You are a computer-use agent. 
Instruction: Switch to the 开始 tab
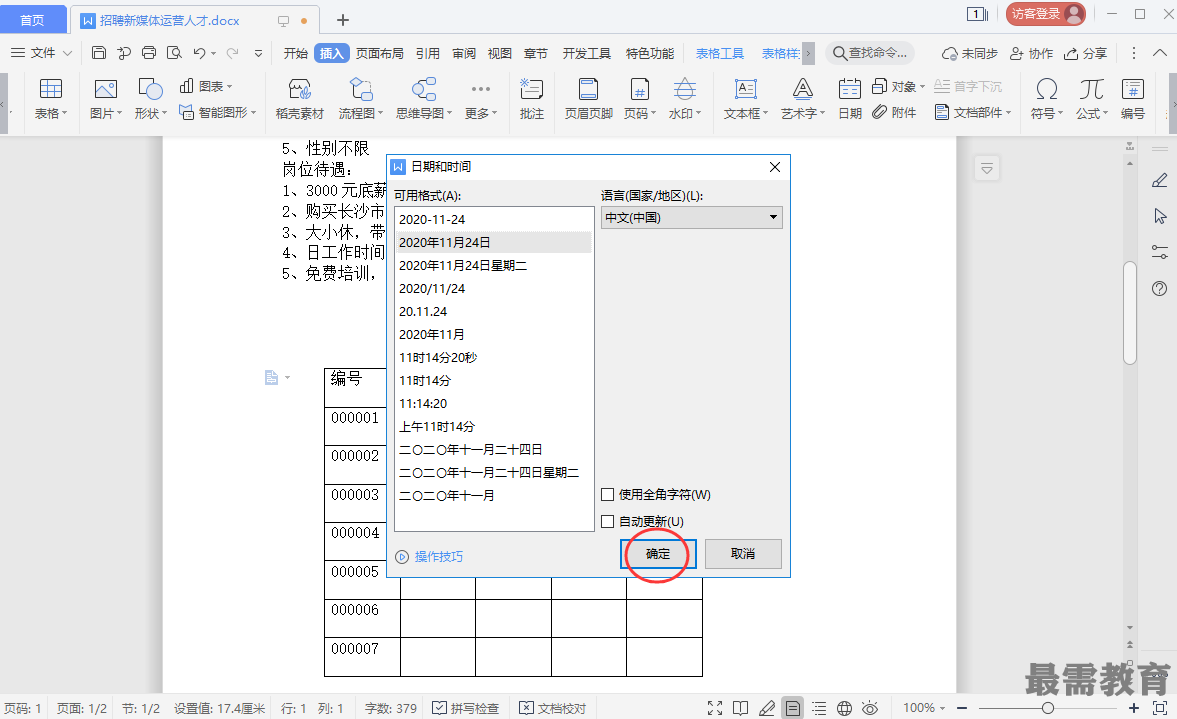tap(296, 53)
